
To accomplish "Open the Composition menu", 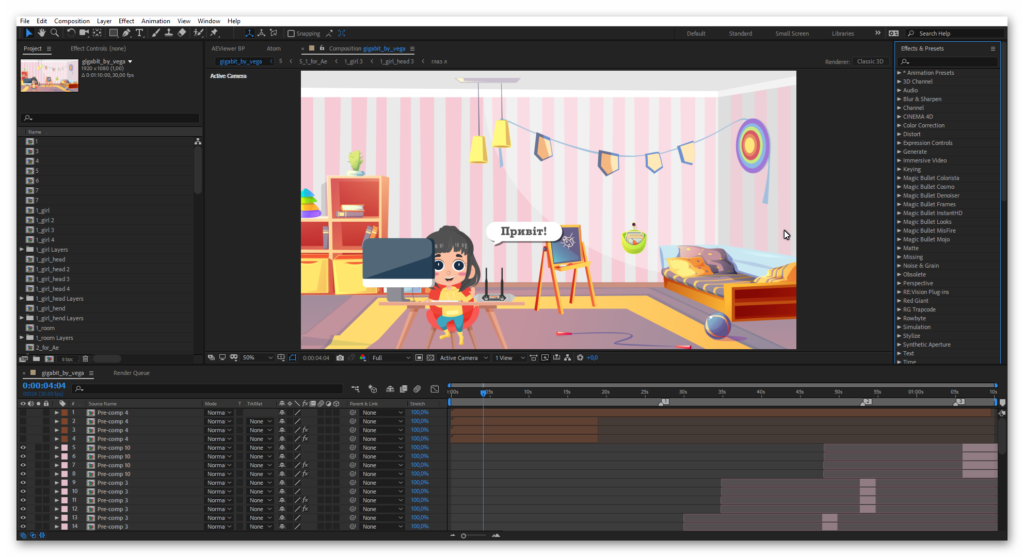I will coord(72,21).
